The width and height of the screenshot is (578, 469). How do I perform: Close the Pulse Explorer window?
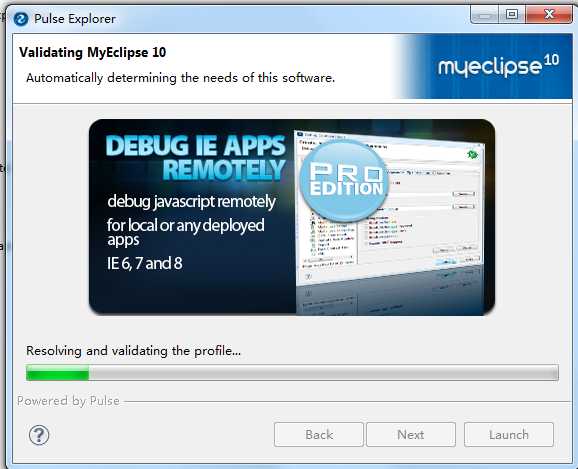tap(549, 15)
